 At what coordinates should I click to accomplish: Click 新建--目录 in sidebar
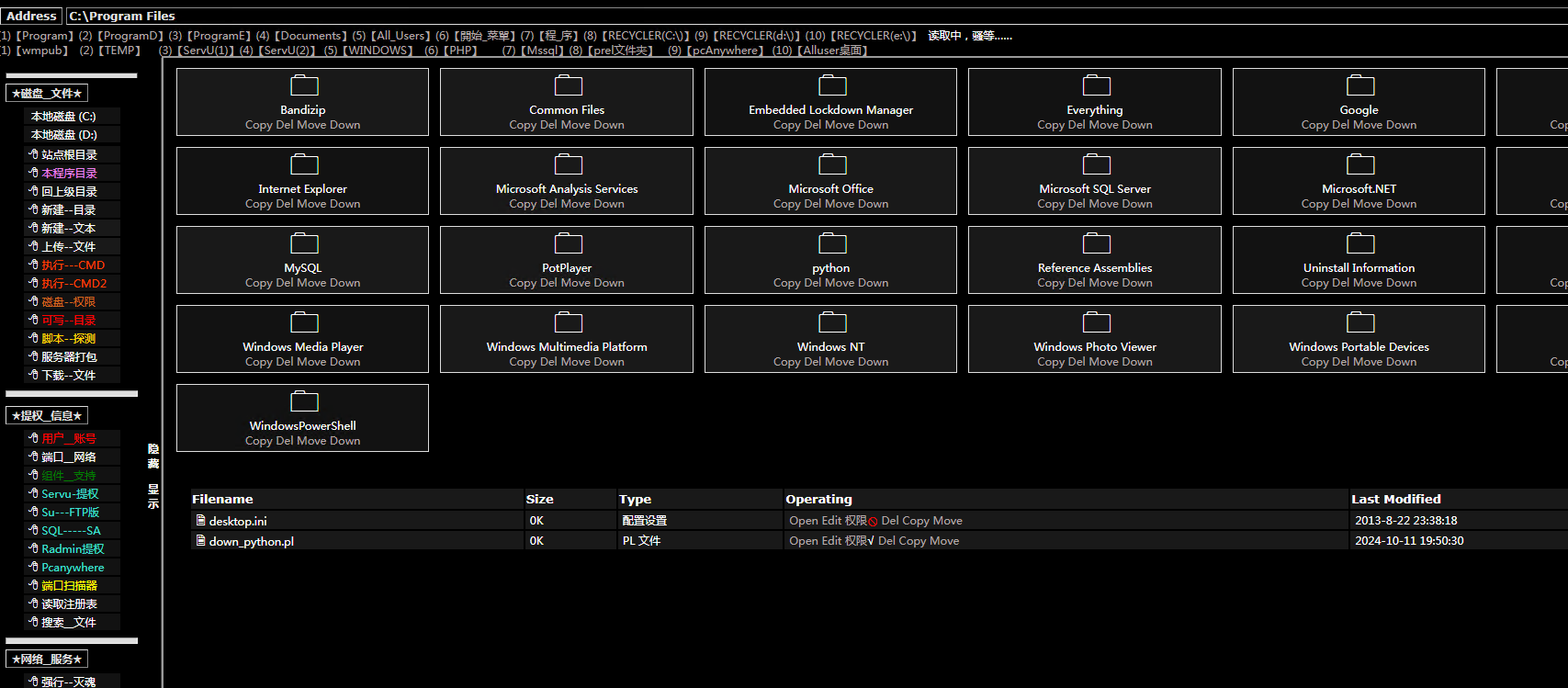pyautogui.click(x=69, y=210)
